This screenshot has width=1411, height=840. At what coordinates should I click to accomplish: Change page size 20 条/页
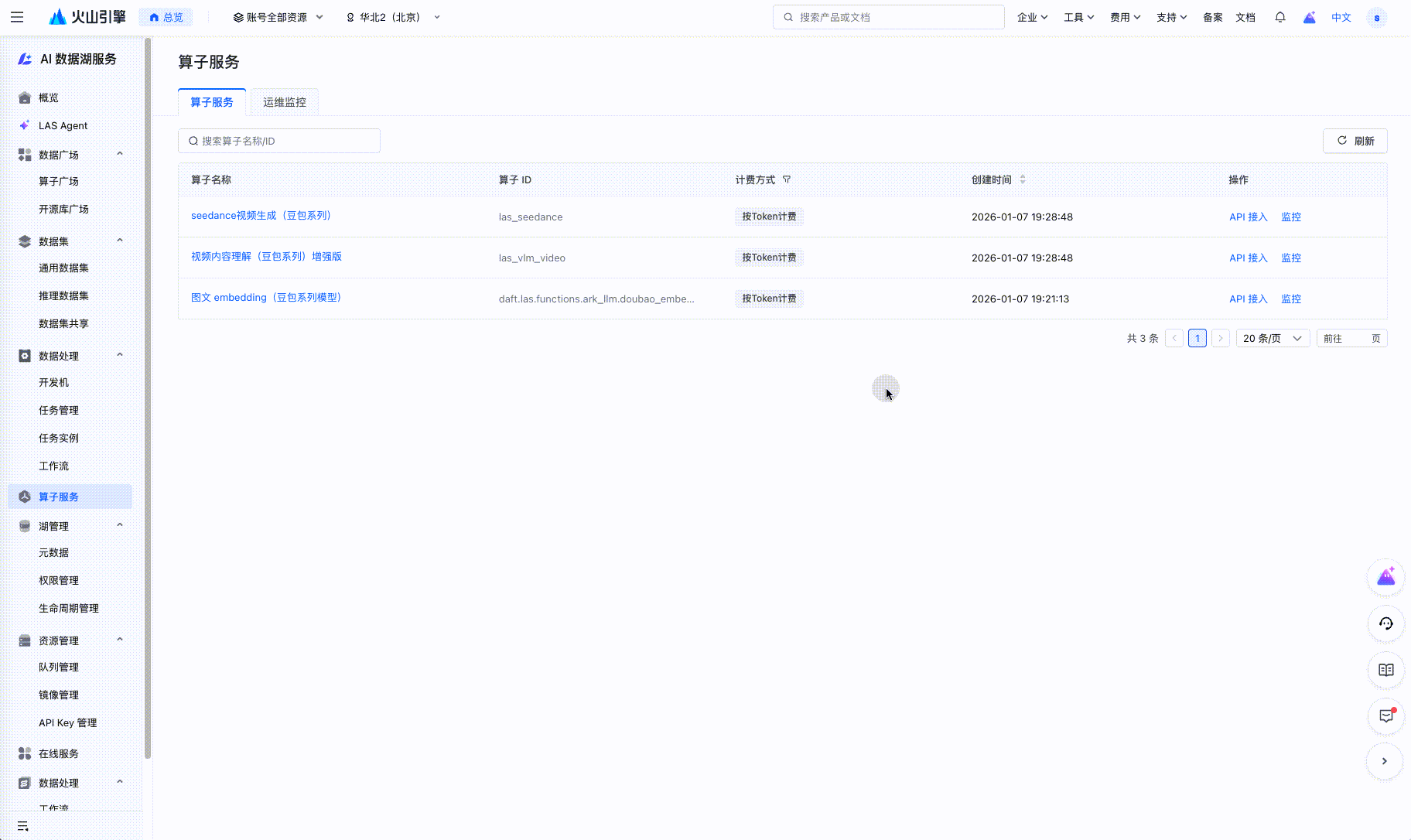pos(1273,338)
